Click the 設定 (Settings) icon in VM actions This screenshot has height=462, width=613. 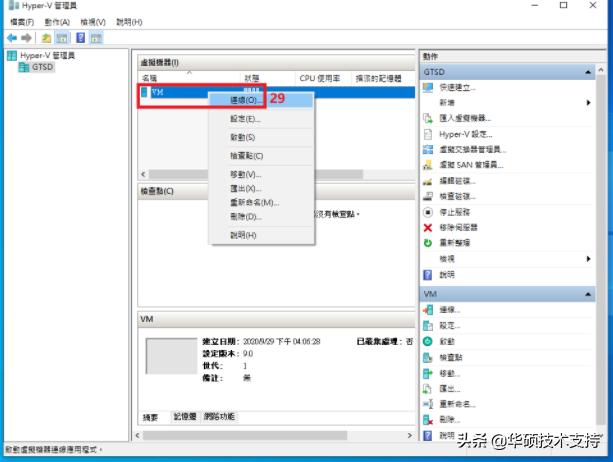coord(428,326)
